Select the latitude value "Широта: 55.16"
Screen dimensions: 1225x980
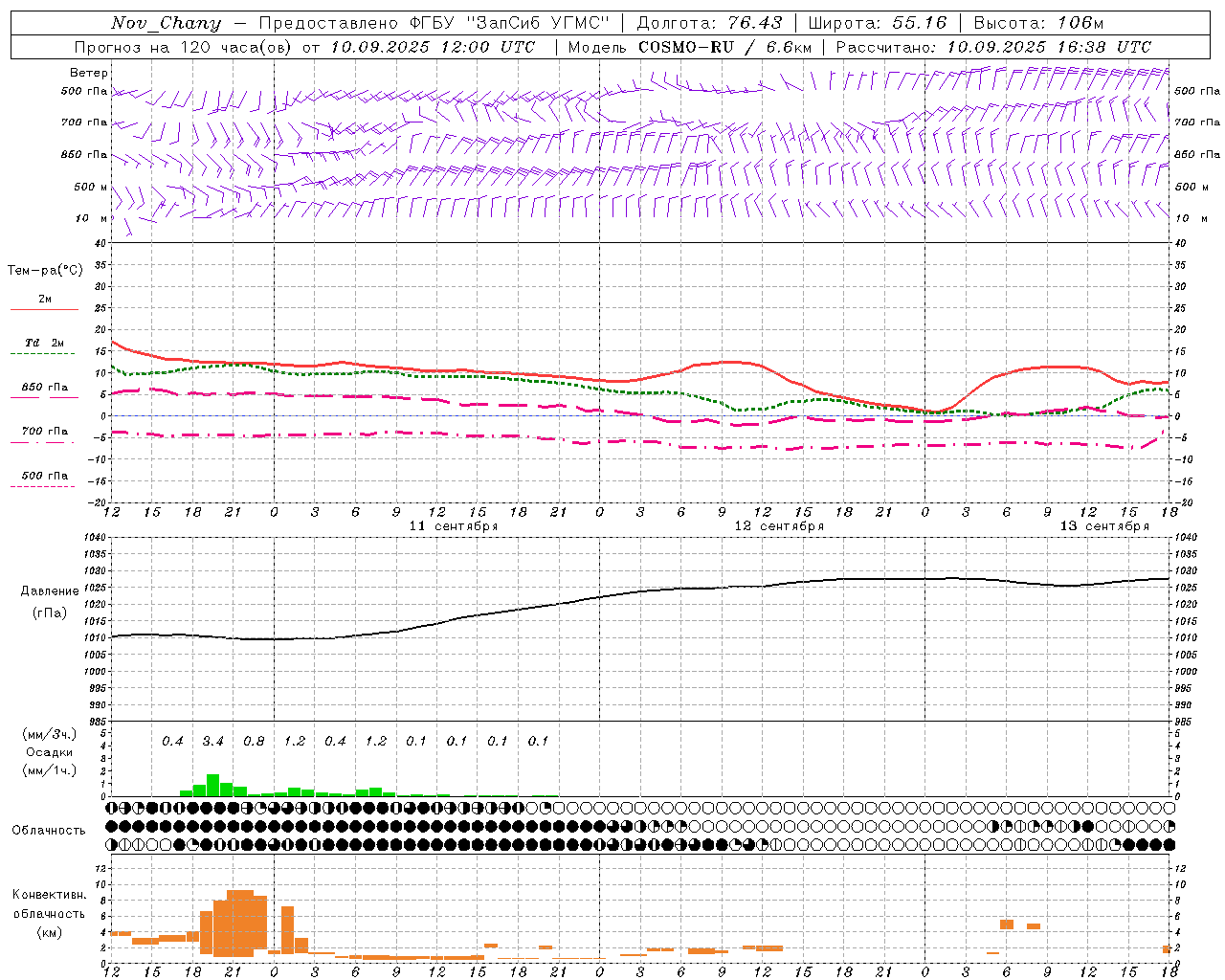[x=877, y=23]
